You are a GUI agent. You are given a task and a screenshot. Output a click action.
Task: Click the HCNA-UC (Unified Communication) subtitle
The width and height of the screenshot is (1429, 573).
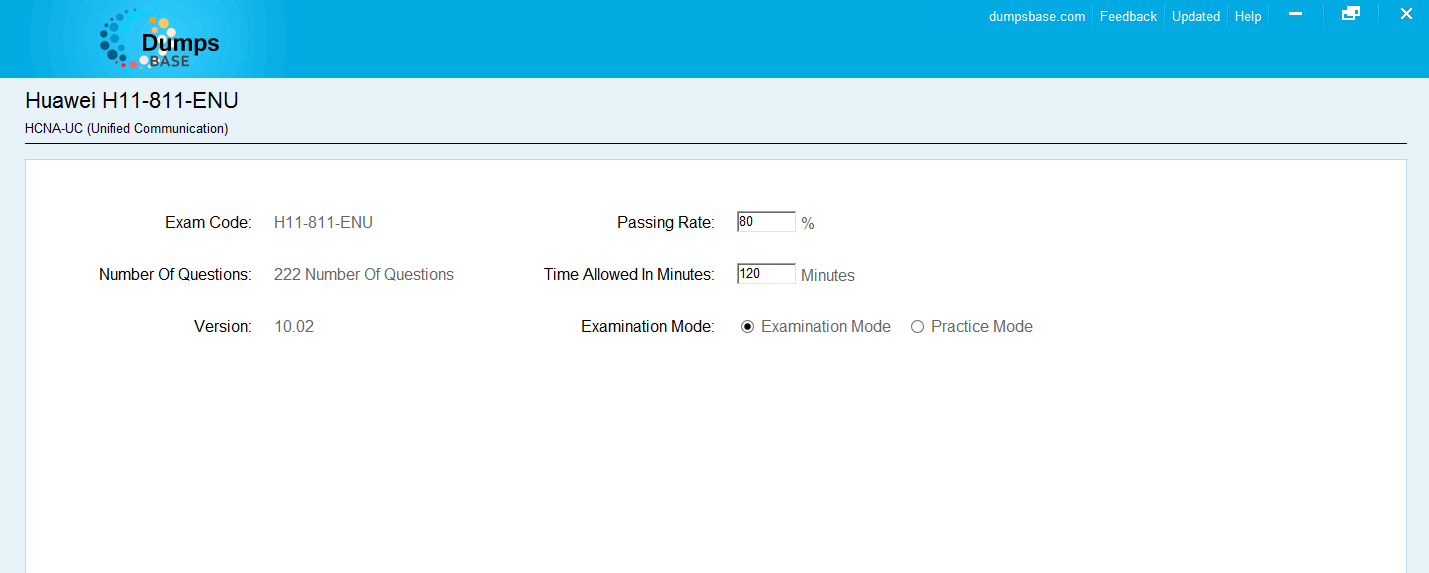click(126, 129)
